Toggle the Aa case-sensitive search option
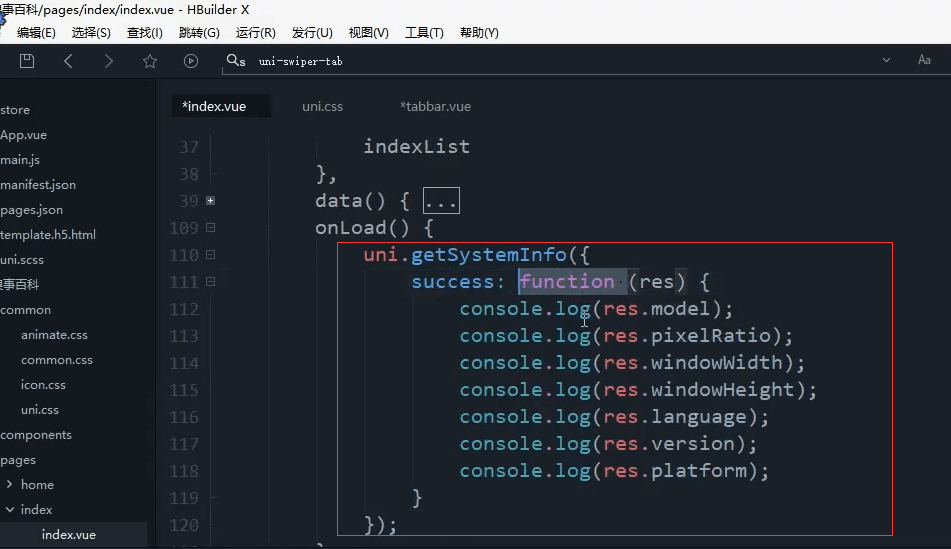The image size is (951, 549). pos(924,60)
